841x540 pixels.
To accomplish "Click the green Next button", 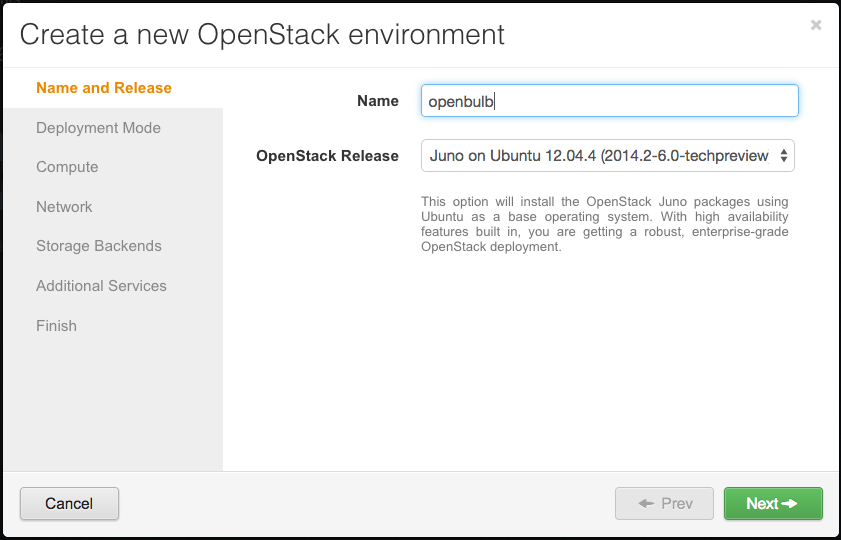I will [773, 504].
